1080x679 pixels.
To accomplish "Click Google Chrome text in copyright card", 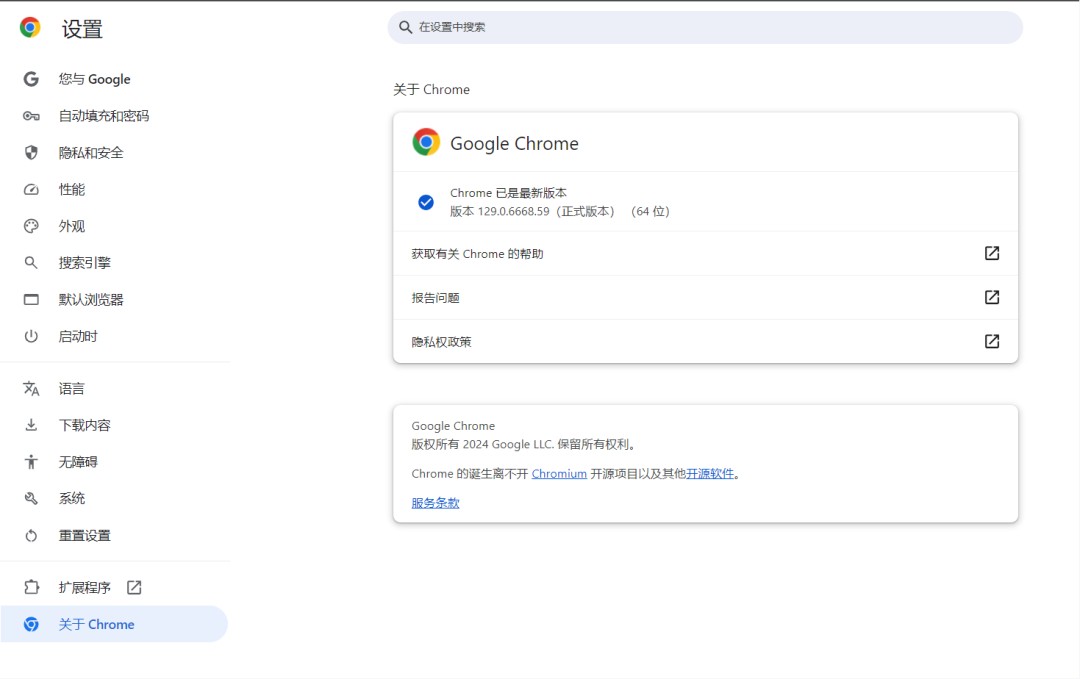I will click(453, 426).
